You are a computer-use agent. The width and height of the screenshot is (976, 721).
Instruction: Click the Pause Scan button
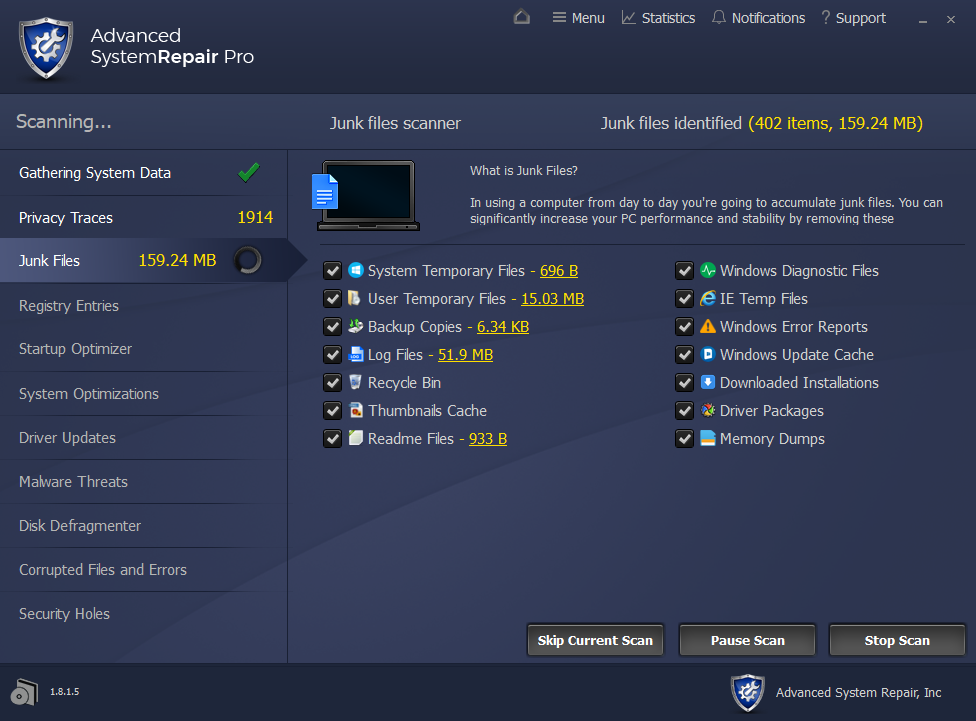[x=747, y=641]
